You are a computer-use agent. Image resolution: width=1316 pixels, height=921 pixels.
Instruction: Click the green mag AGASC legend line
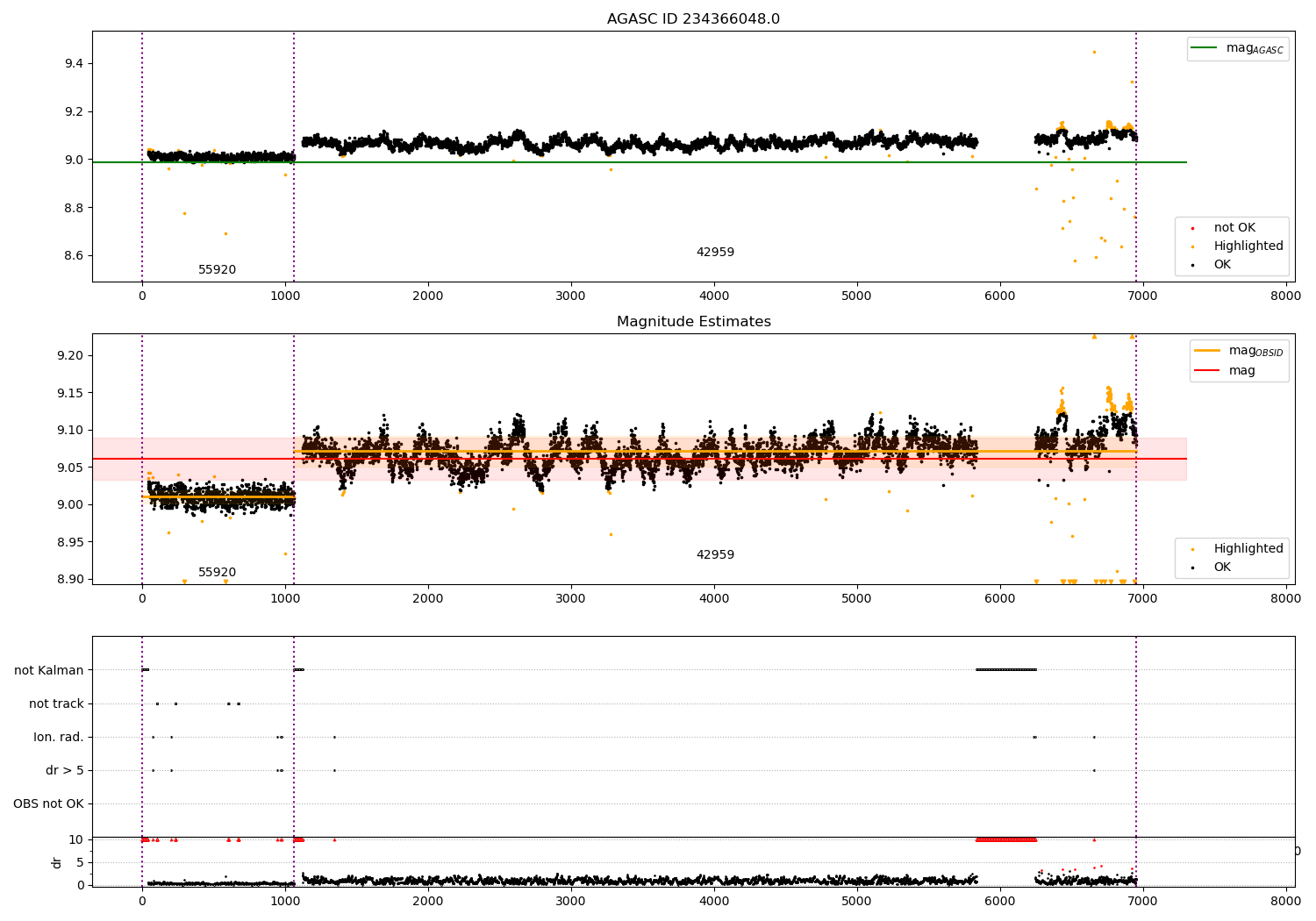tap(1205, 48)
